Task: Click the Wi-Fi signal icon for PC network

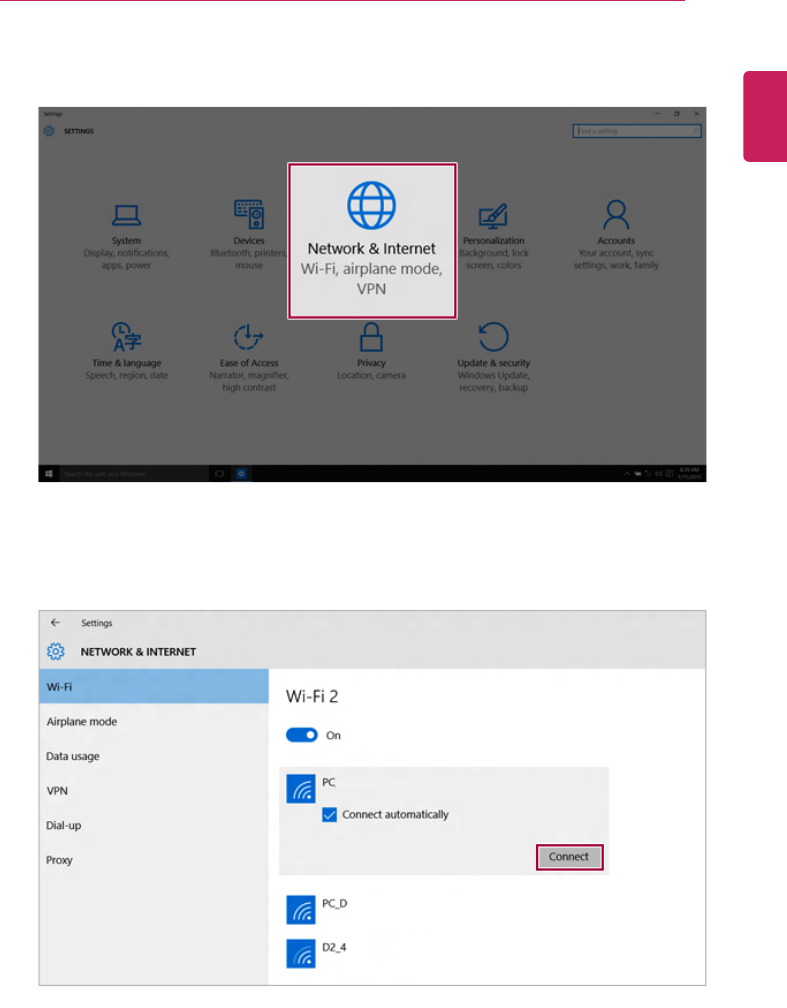Action: click(x=301, y=788)
